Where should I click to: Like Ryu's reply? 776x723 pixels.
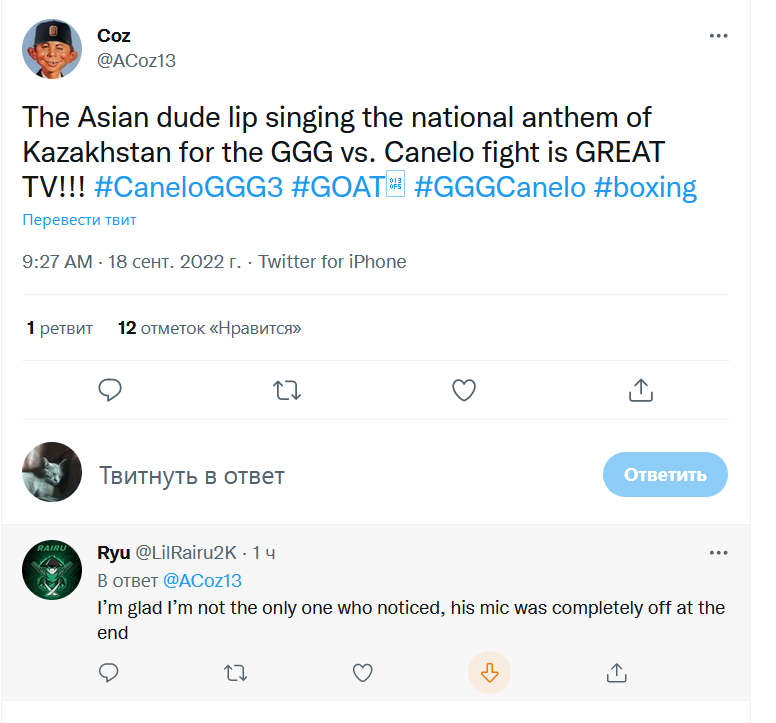point(363,672)
